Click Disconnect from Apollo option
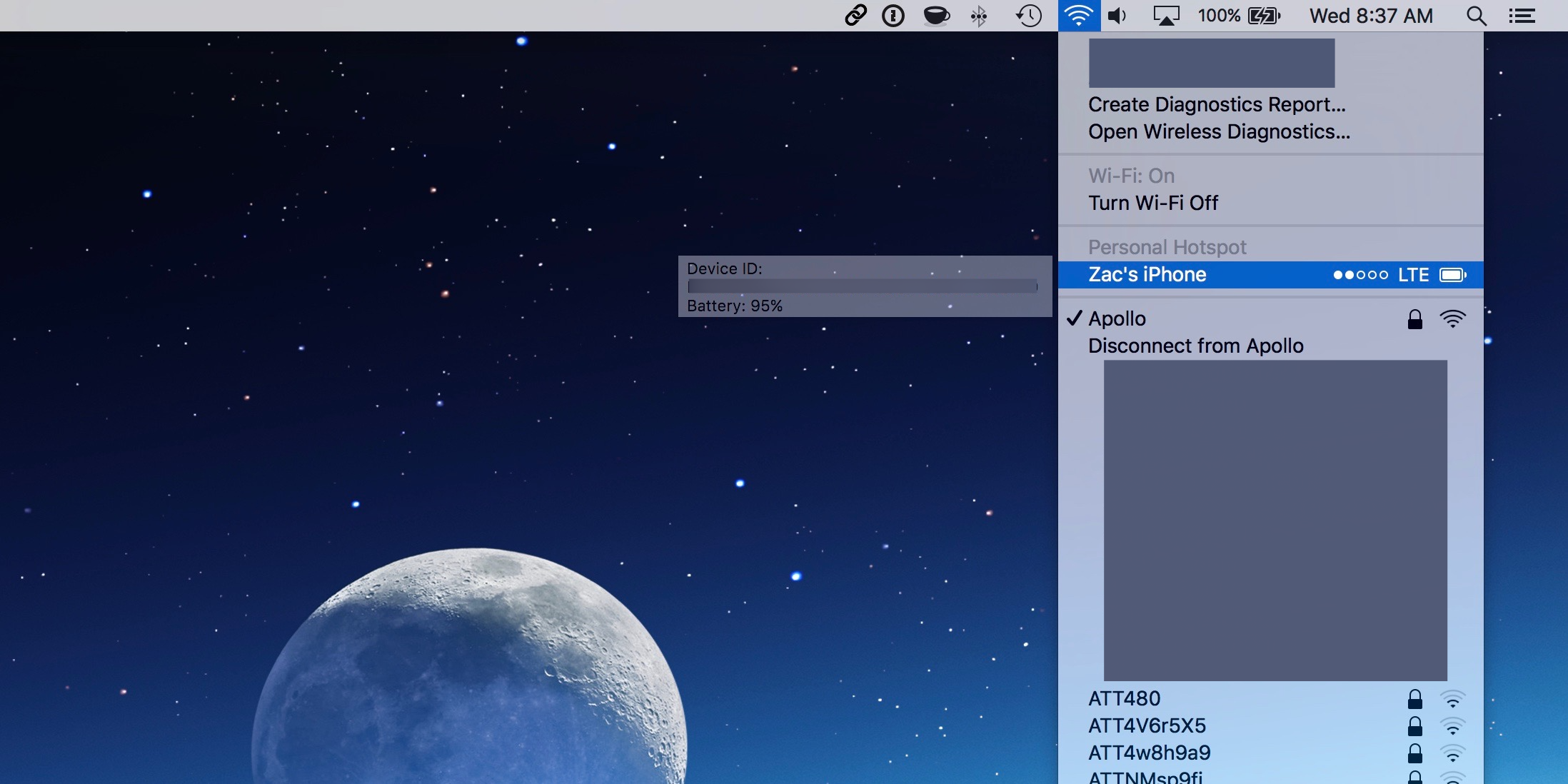 tap(1195, 345)
